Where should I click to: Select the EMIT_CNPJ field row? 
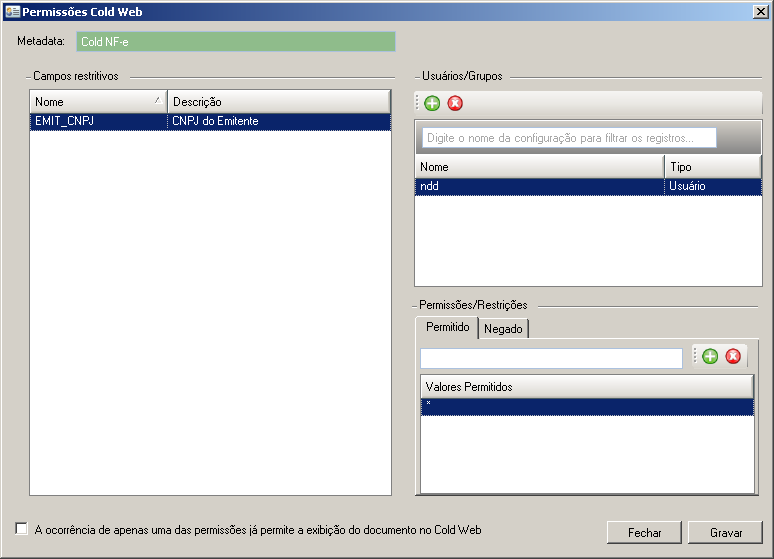[x=210, y=121]
